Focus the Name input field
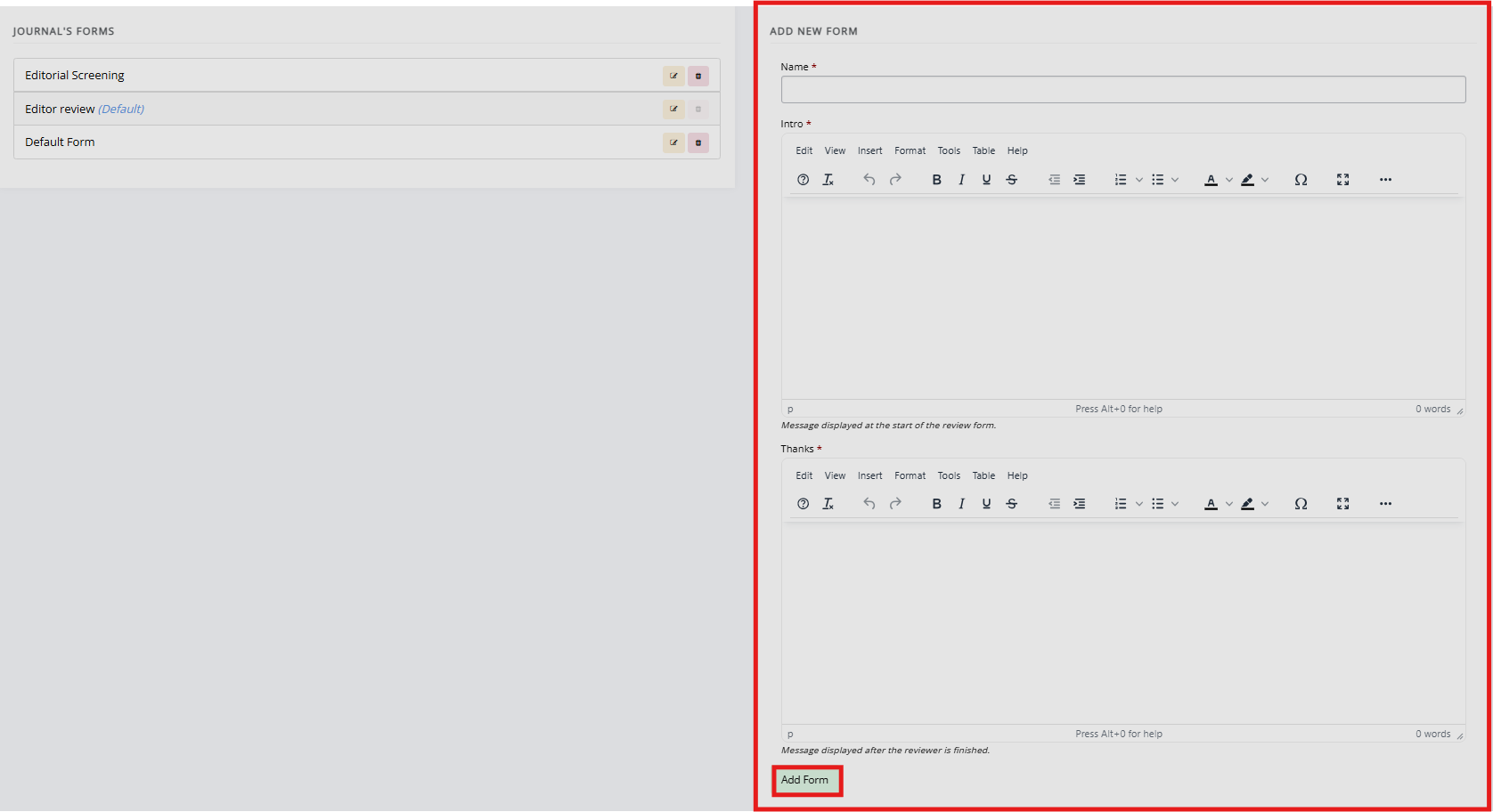Image resolution: width=1493 pixels, height=812 pixels. click(x=1123, y=89)
